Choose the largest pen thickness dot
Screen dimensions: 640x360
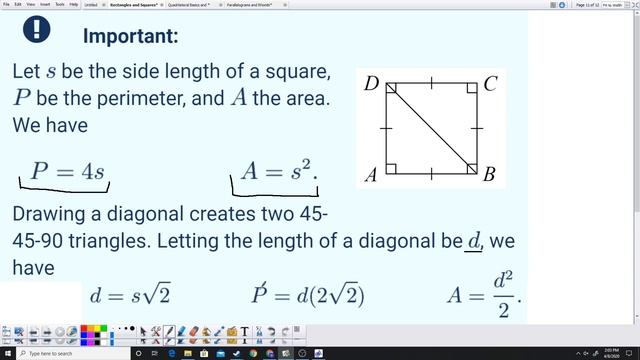coord(132,328)
